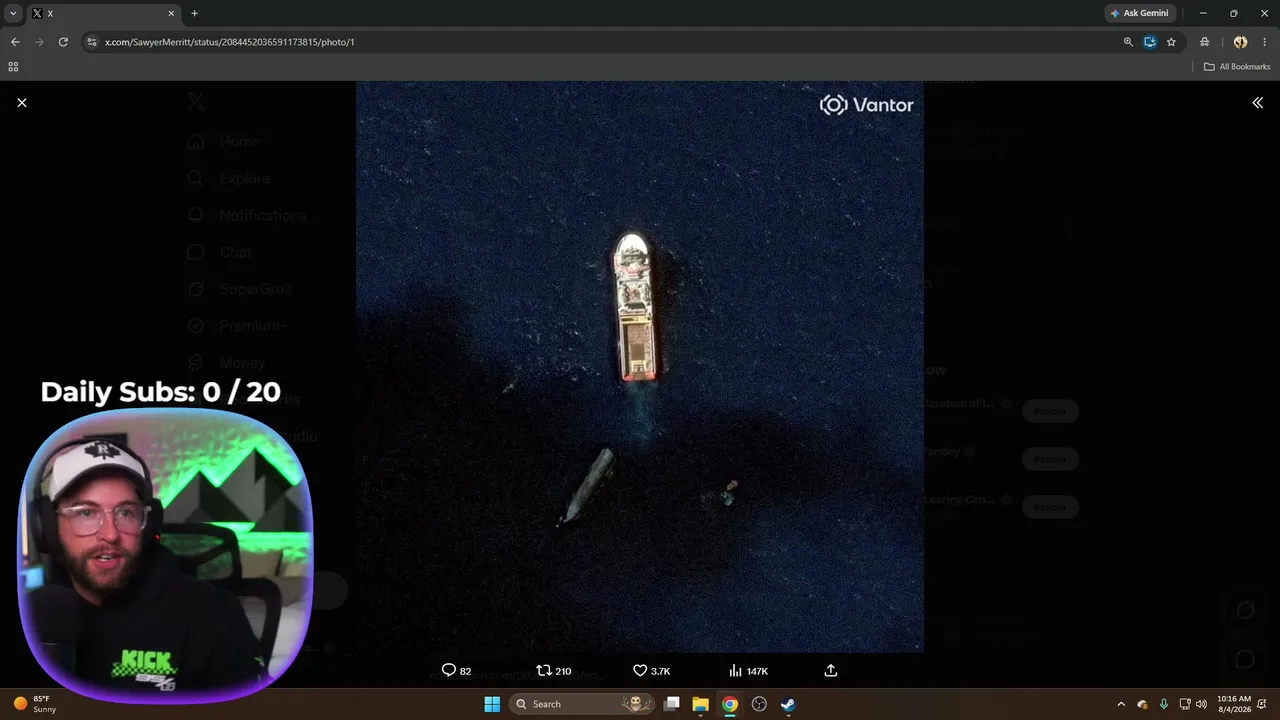Open Task View from the taskbar
This screenshot has height=720, width=1280.
coord(672,704)
